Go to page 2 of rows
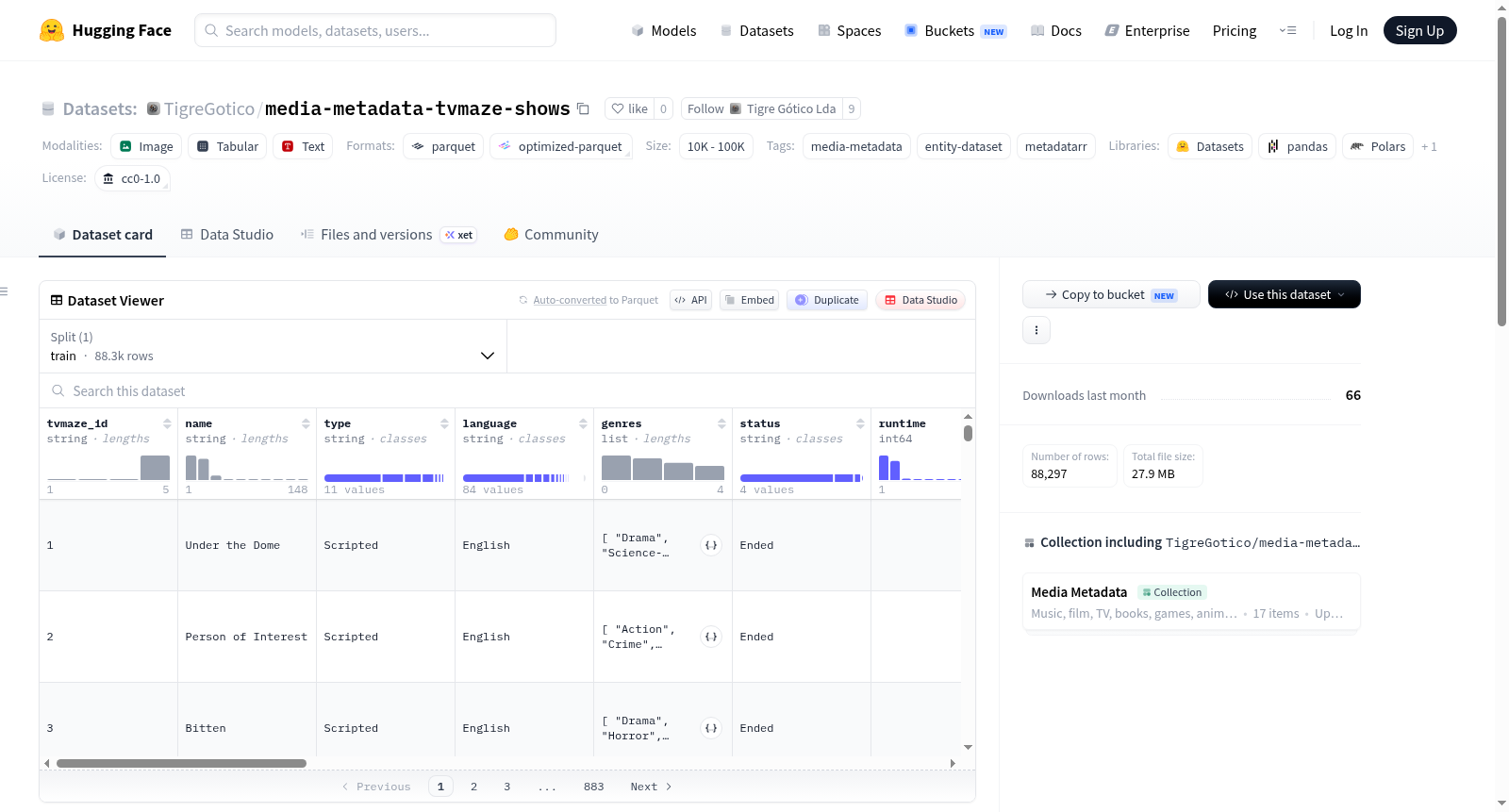The height and width of the screenshot is (812, 1509). click(473, 787)
